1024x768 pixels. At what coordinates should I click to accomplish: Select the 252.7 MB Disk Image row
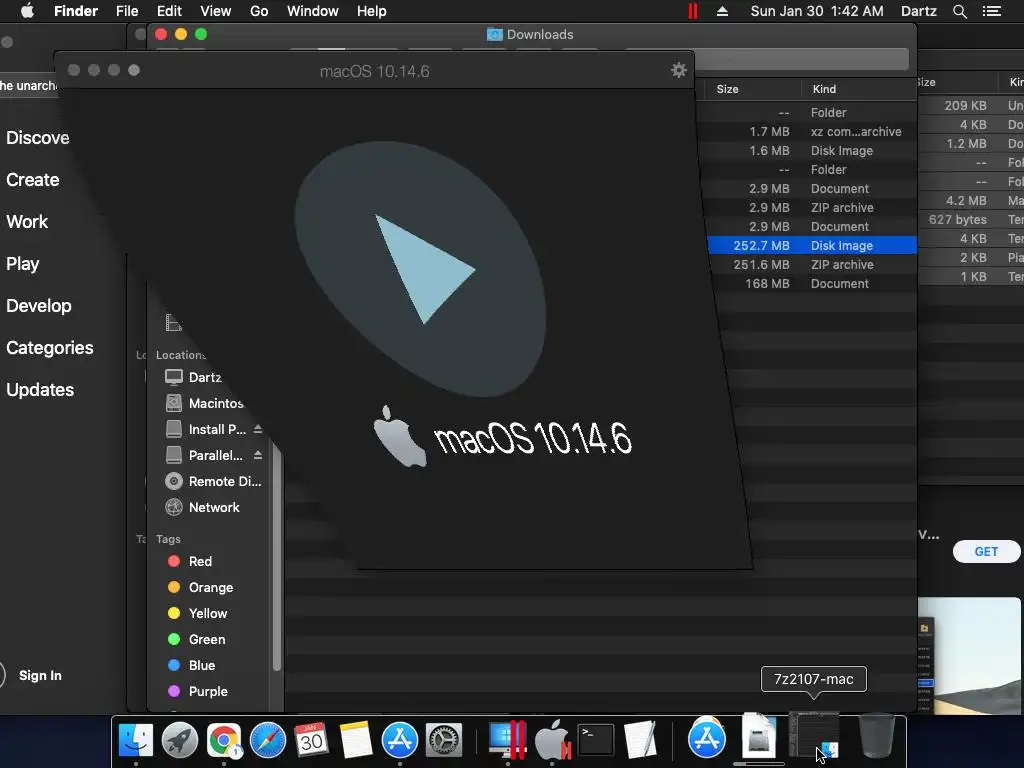tap(812, 246)
